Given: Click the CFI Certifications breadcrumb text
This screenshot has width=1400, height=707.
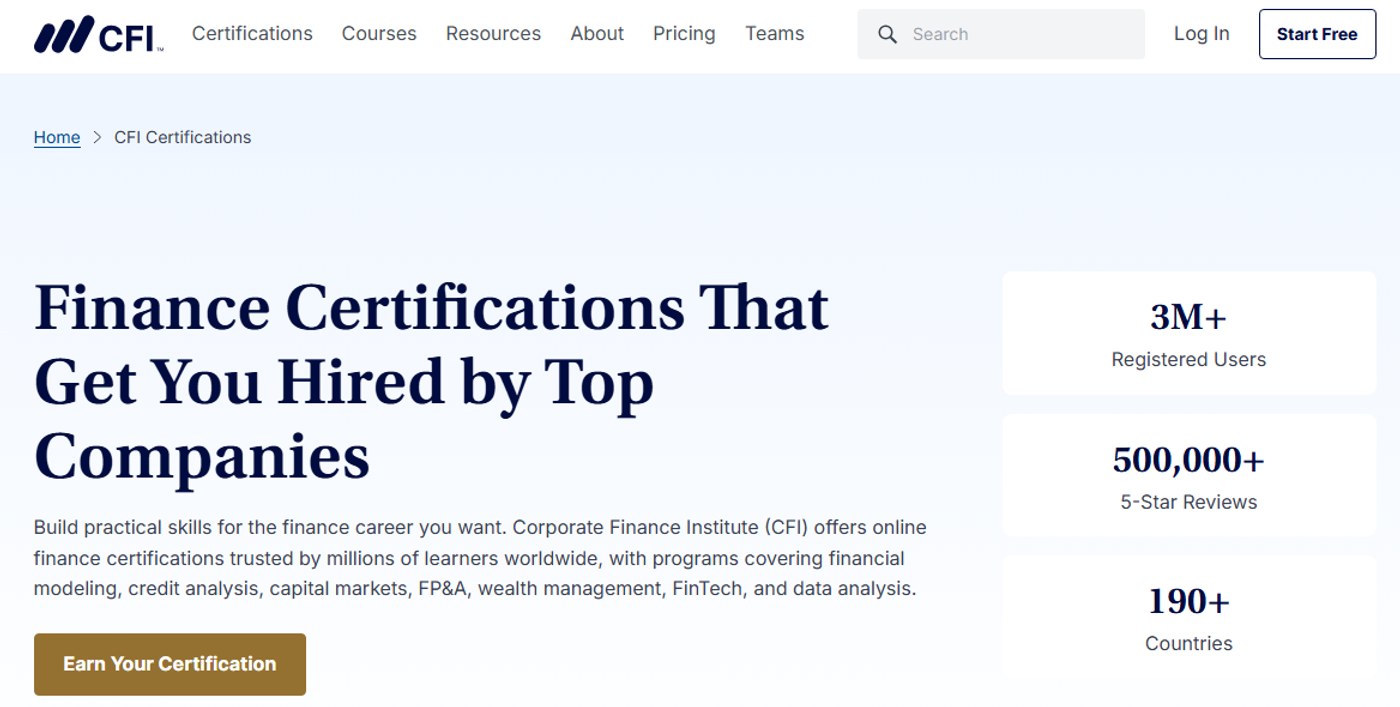Looking at the screenshot, I should (x=183, y=137).
